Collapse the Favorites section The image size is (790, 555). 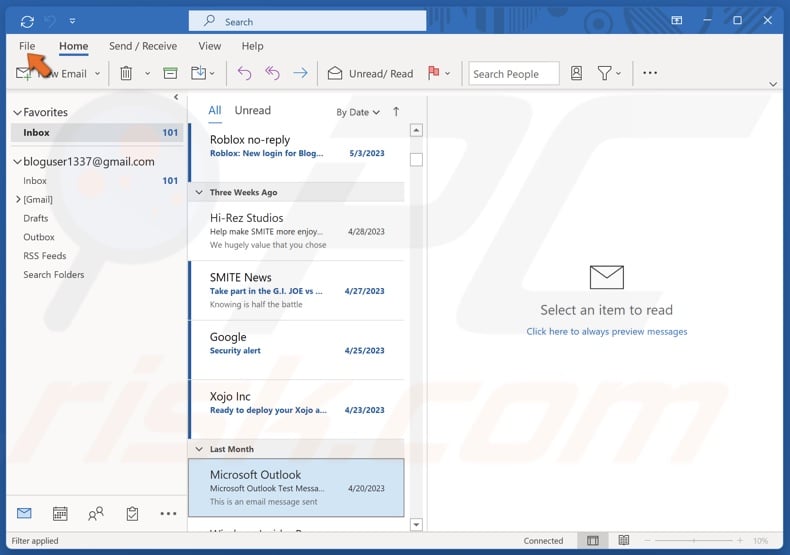(x=18, y=112)
